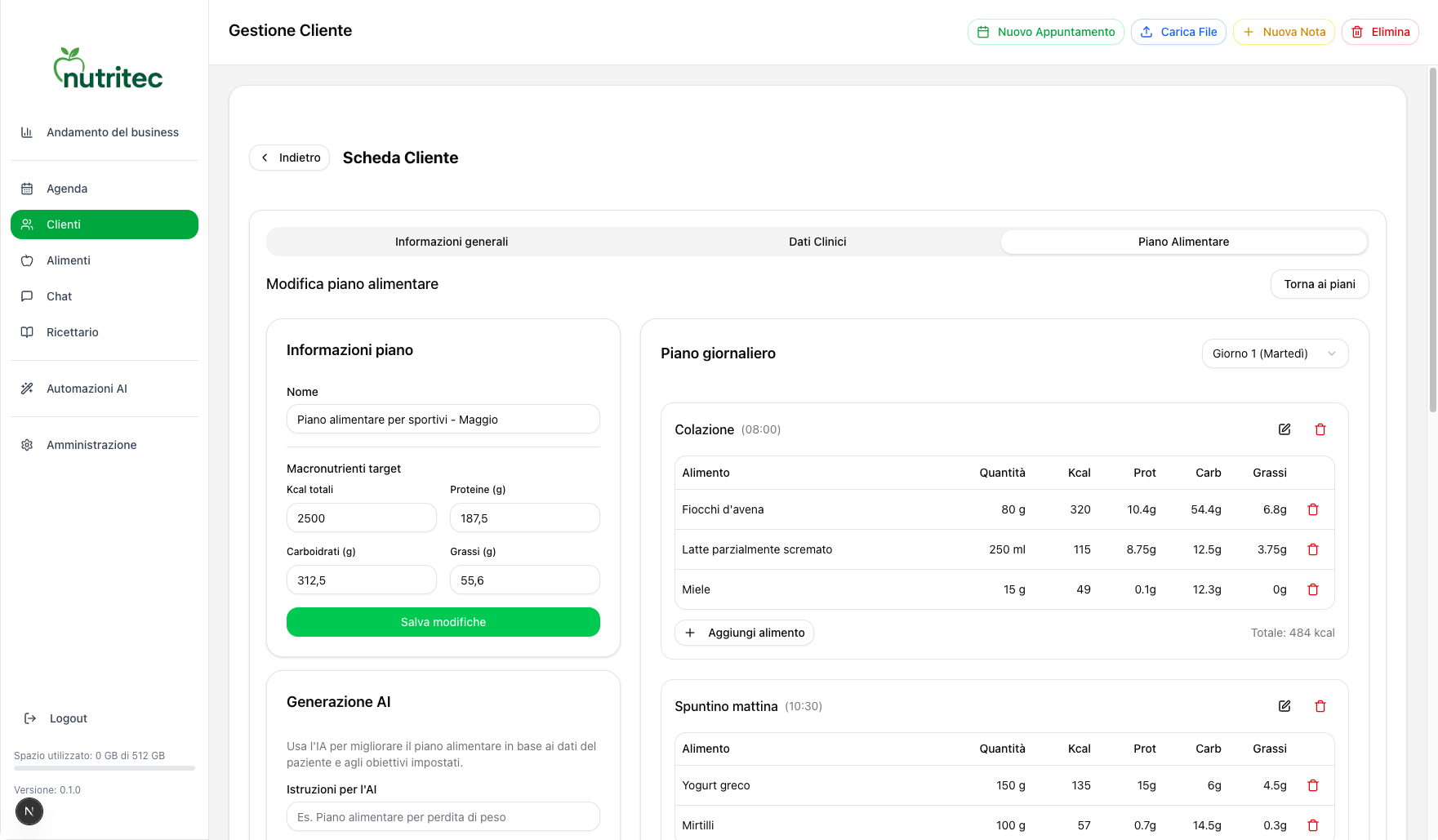Viewport: 1438px width, 840px height.
Task: Click calendar icon in Nuovo Appuntamento
Action: coord(983,32)
